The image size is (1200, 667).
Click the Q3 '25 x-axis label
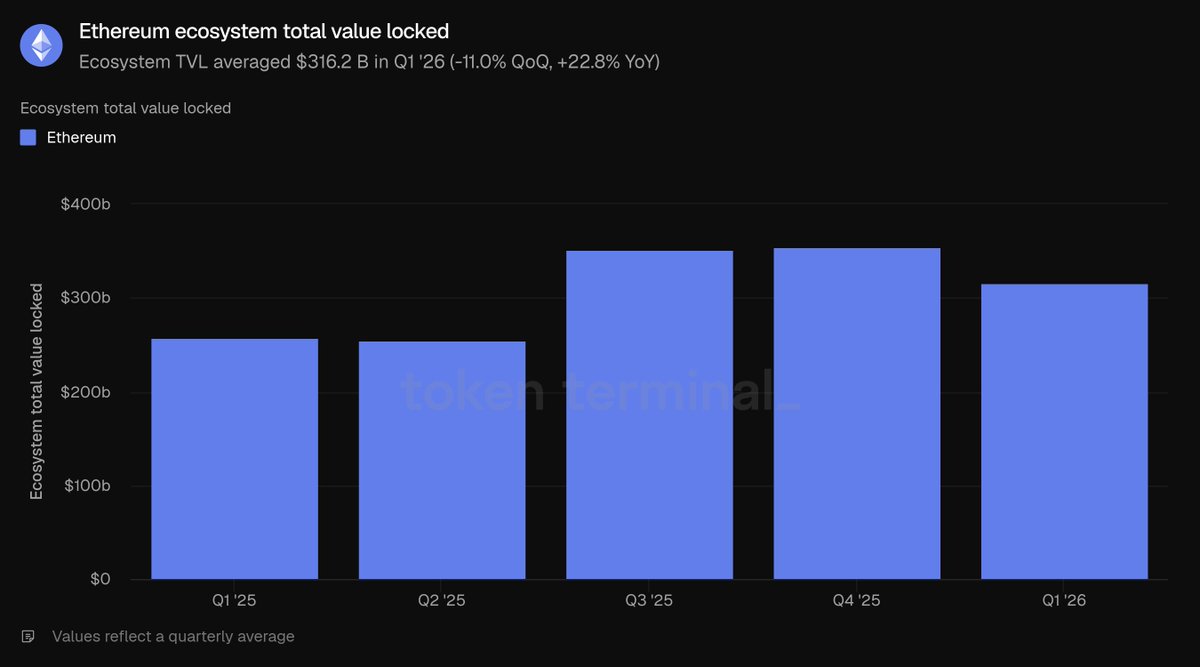[x=650, y=600]
